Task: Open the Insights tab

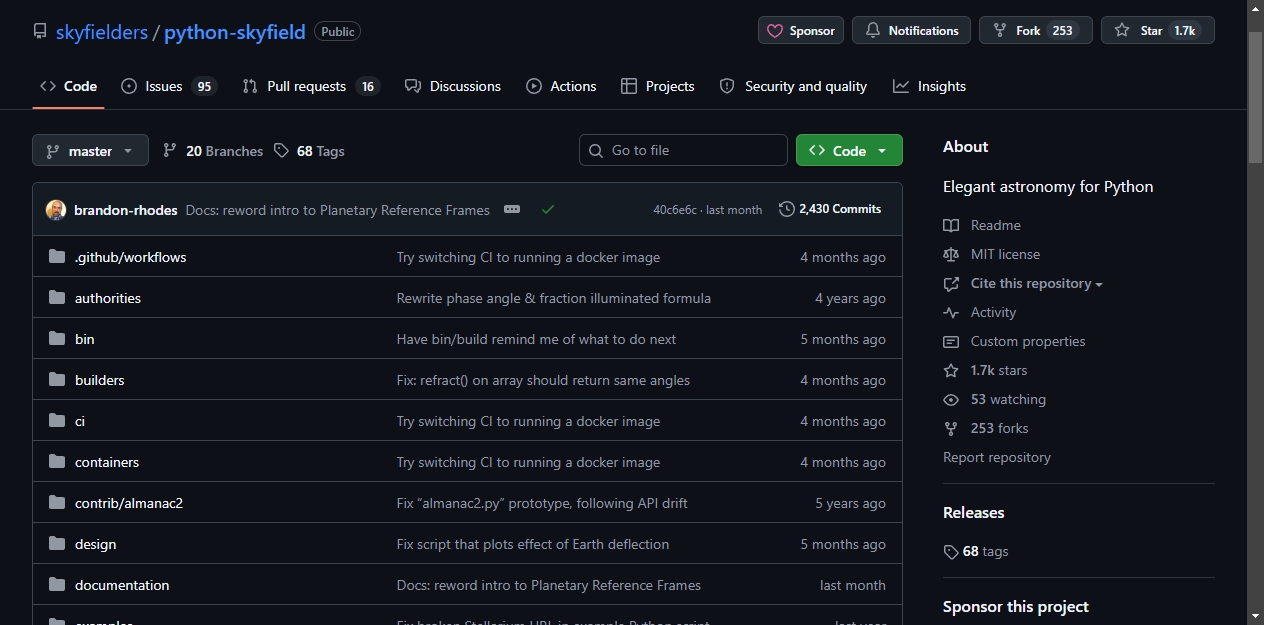Action: tap(930, 86)
